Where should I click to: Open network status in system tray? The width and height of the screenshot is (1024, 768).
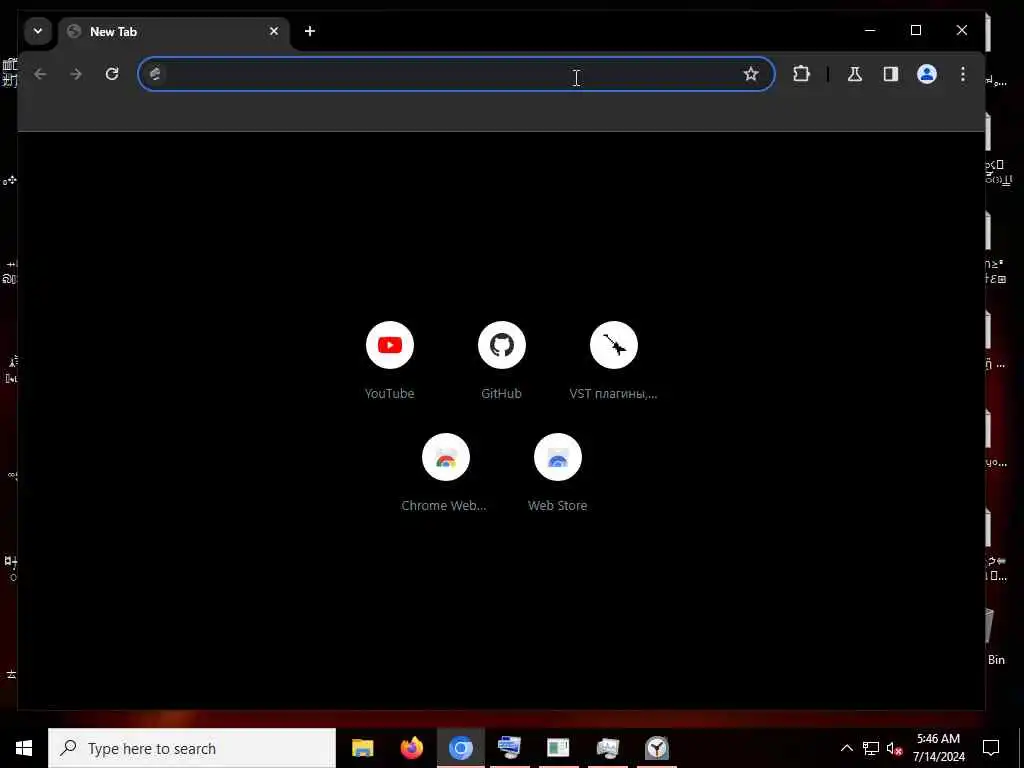871,748
